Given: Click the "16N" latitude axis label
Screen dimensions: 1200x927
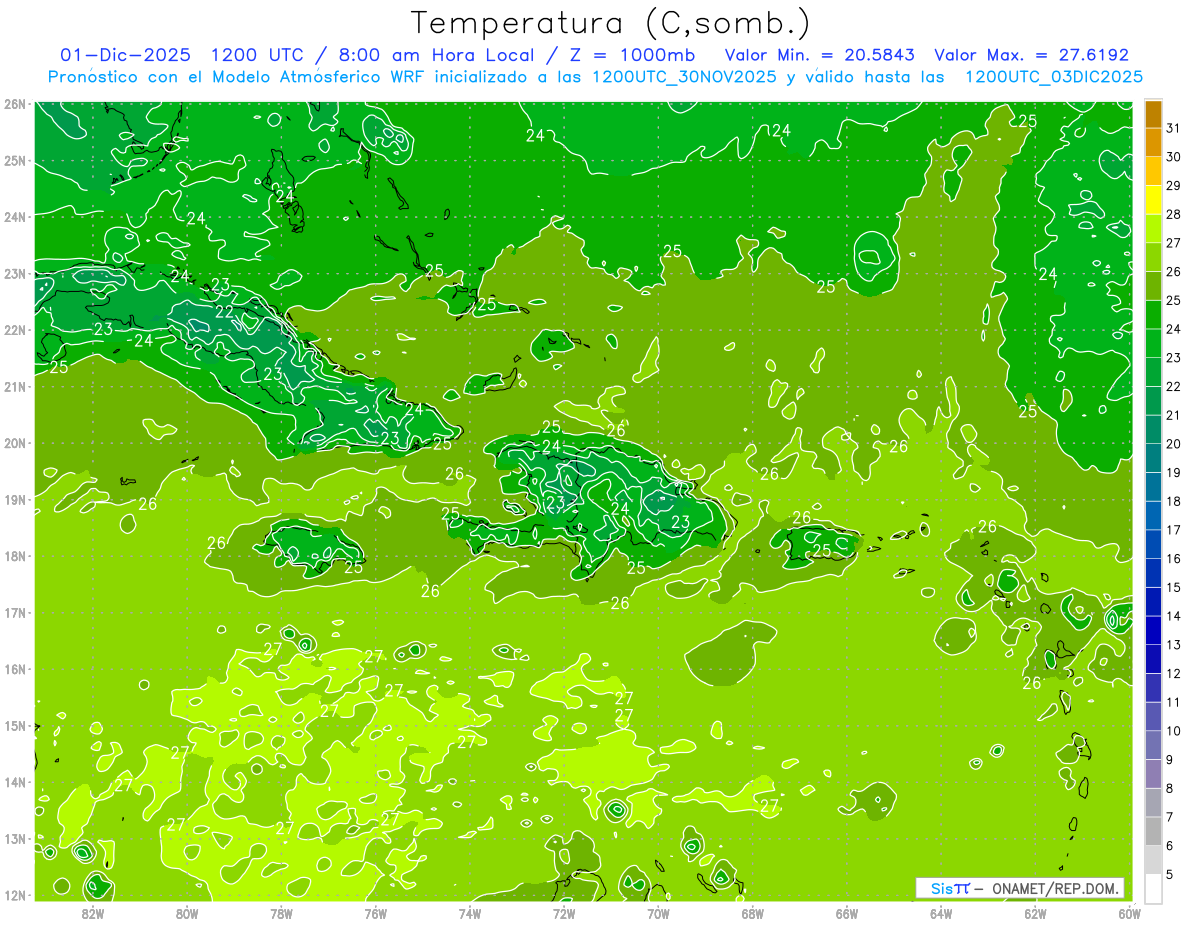Looking at the screenshot, I should 14,669.
